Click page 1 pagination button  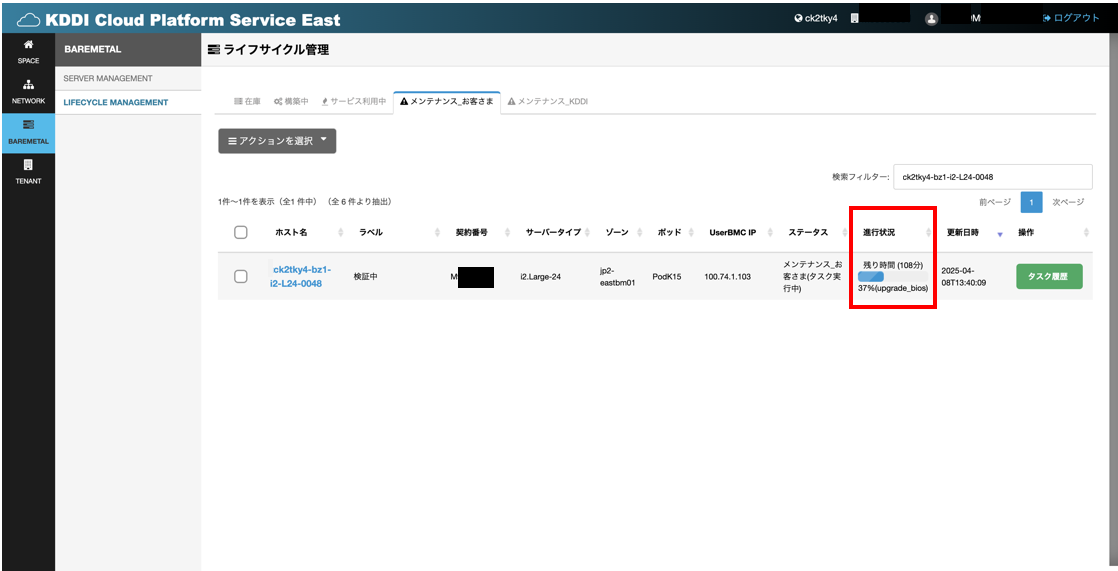[x=1031, y=202]
